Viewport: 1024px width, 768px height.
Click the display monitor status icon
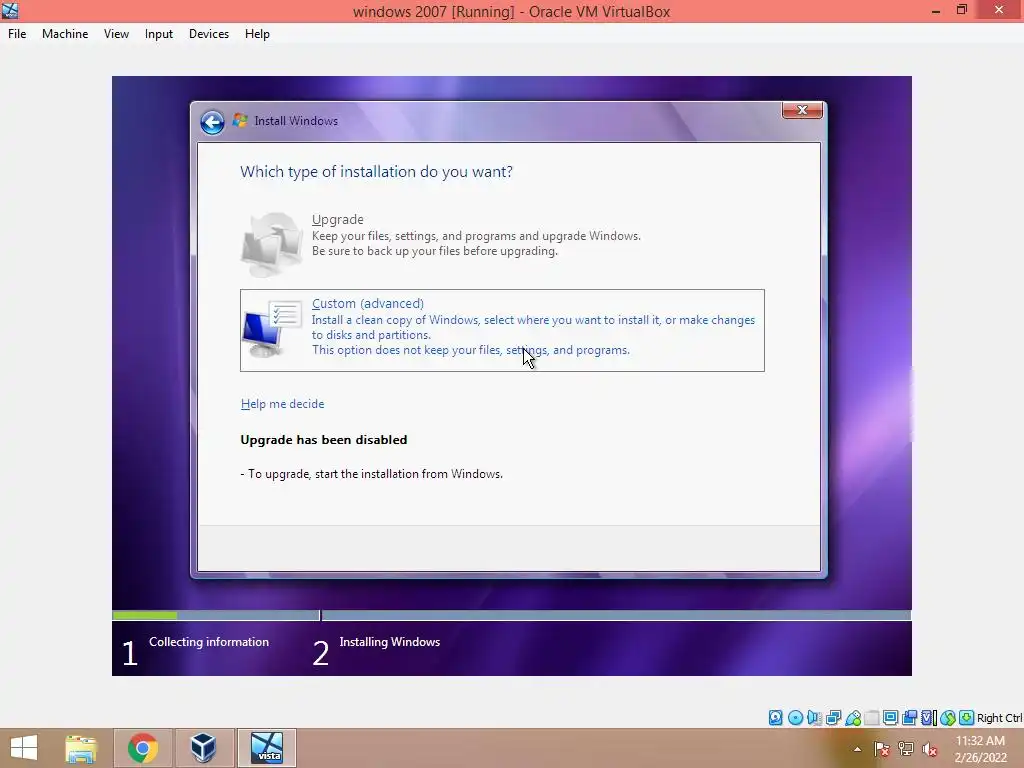pos(890,718)
